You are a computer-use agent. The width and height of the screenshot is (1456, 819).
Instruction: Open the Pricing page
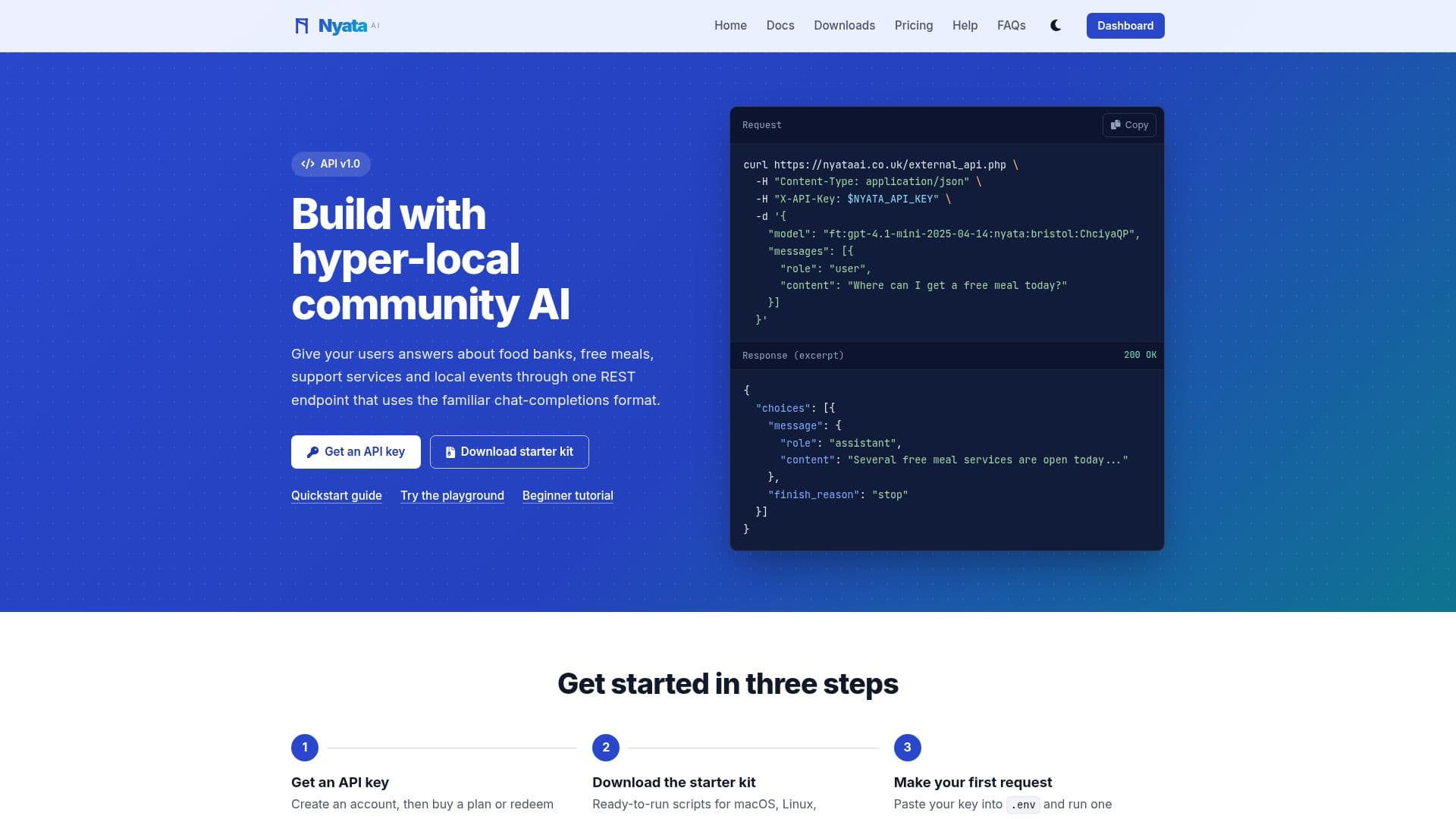914,26
